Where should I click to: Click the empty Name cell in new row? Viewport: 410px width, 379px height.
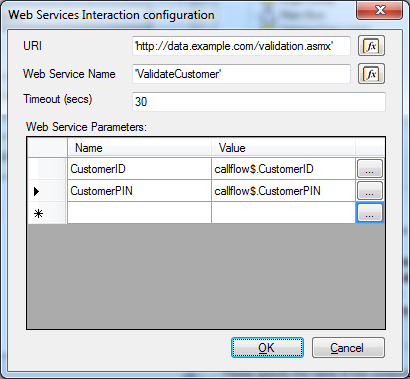coord(139,213)
